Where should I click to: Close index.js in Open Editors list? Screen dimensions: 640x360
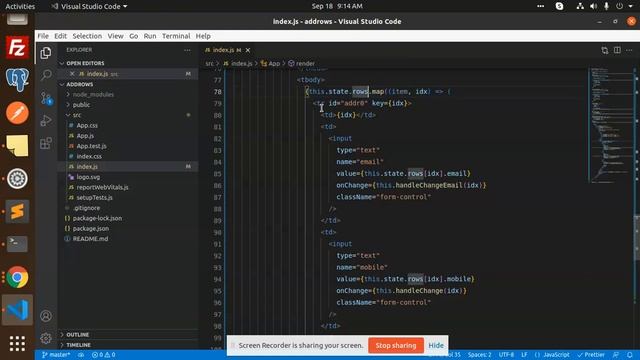point(72,74)
